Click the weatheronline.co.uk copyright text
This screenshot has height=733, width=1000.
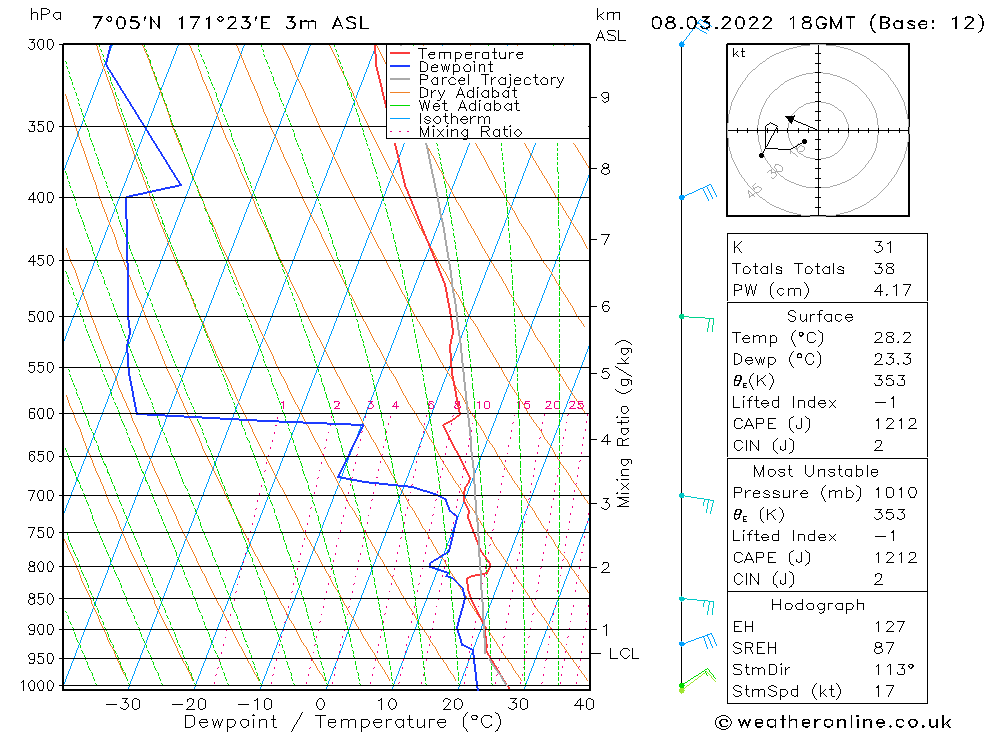pos(833,722)
